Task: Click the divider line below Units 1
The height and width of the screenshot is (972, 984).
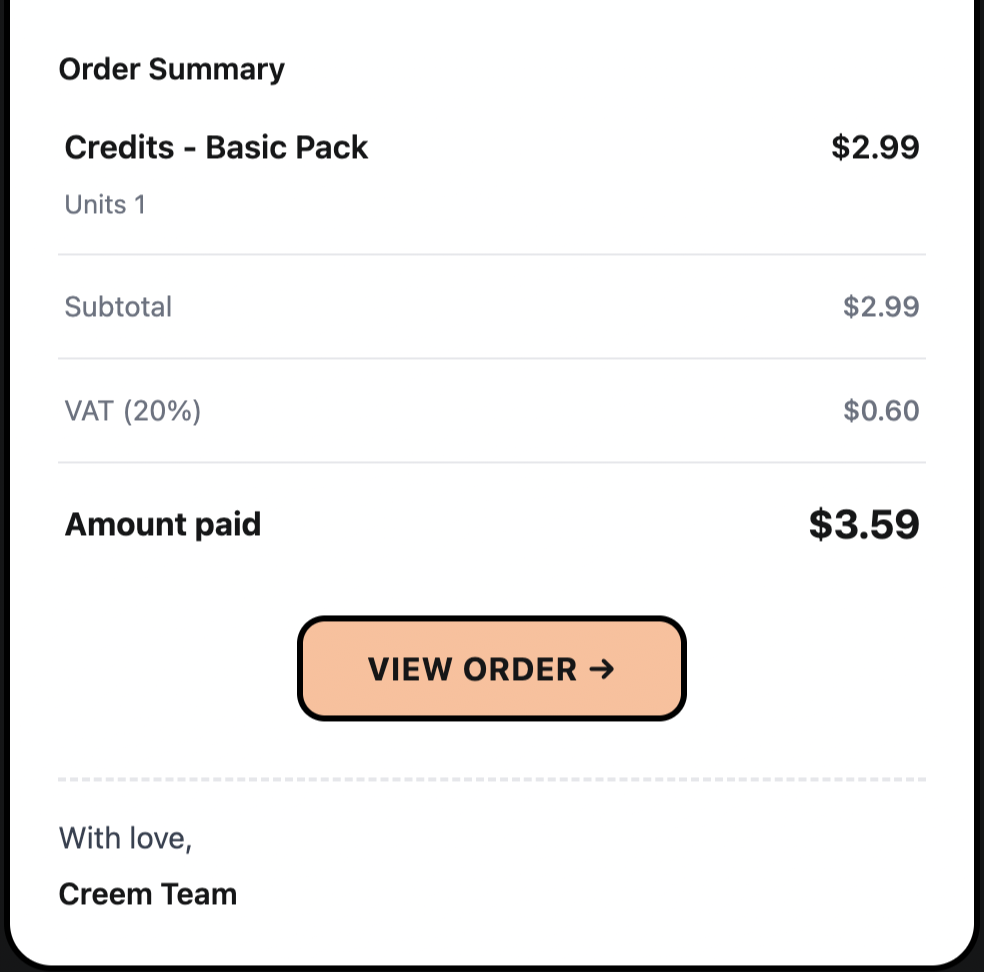Action: (491, 254)
